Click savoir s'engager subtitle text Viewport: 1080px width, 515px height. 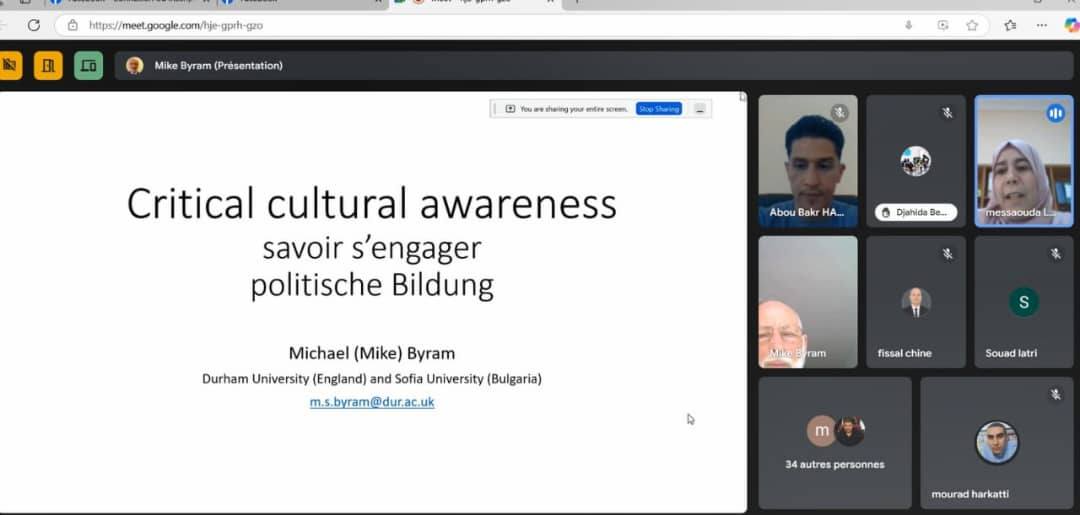pyautogui.click(x=372, y=249)
